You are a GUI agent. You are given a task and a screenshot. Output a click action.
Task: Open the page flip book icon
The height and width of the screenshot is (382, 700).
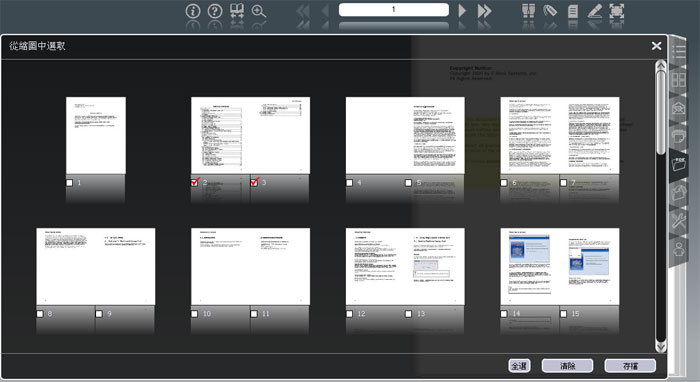click(x=237, y=11)
